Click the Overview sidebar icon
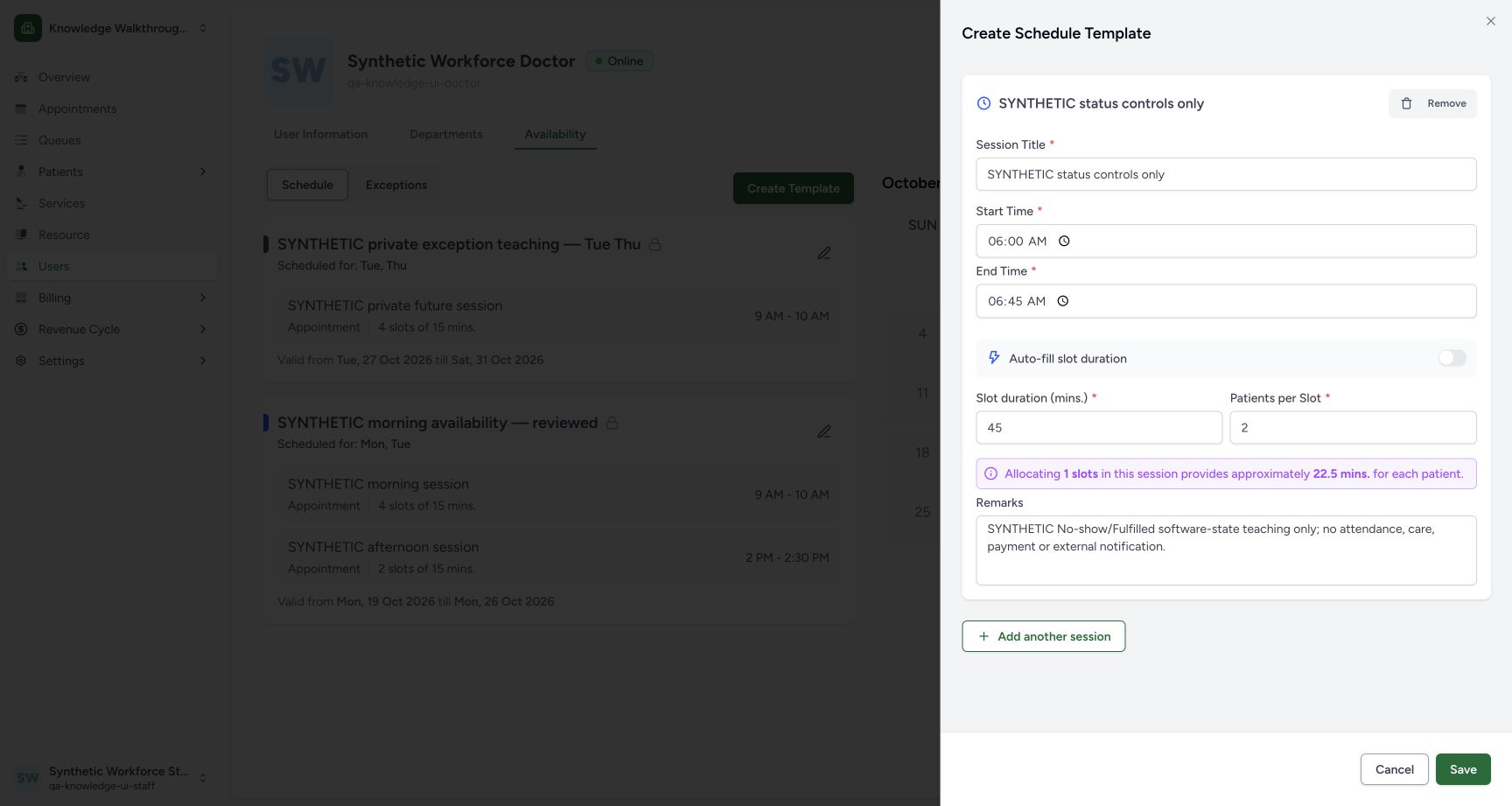The height and width of the screenshot is (806, 1512). click(21, 77)
